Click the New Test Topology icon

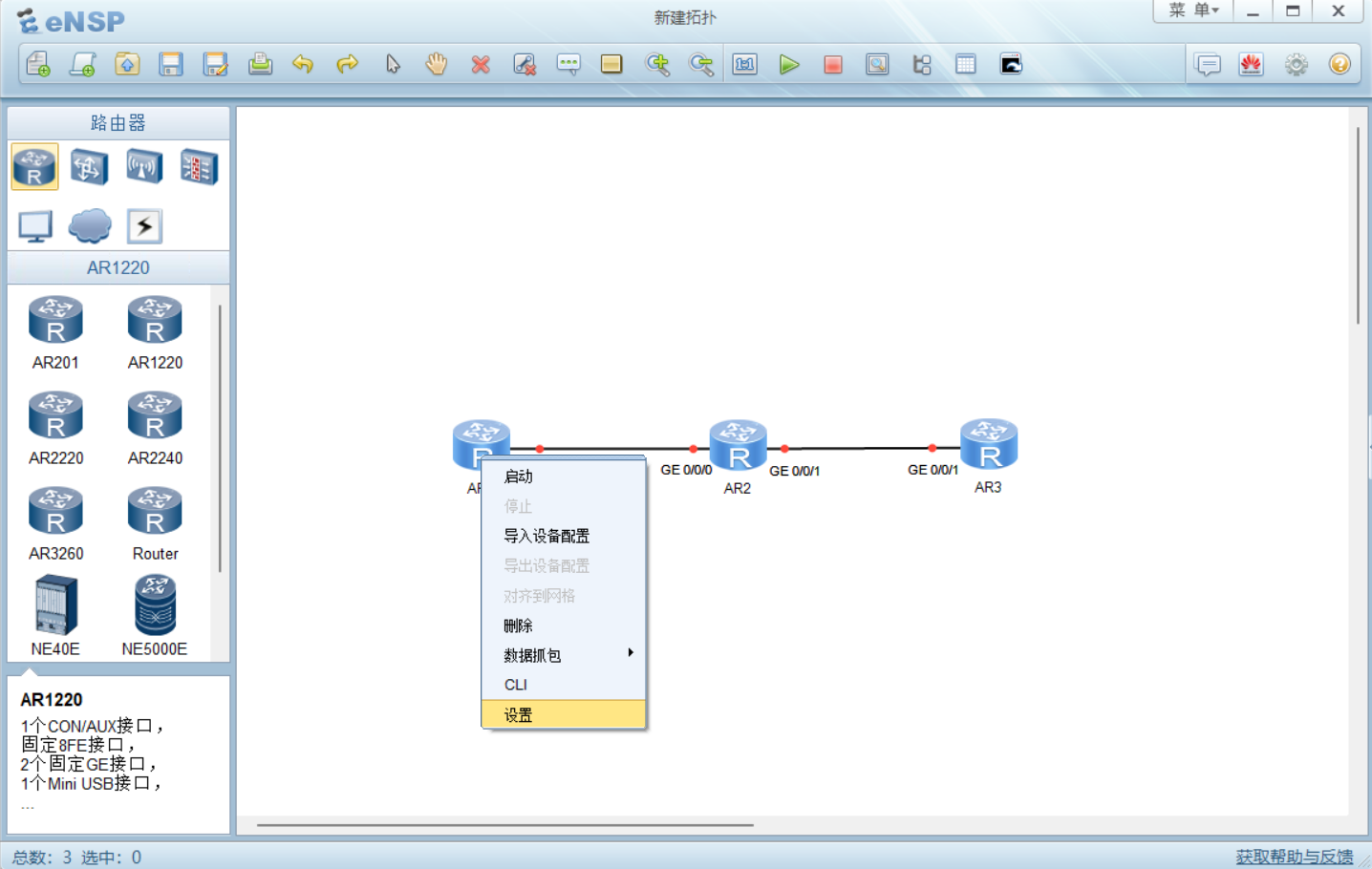[x=82, y=64]
